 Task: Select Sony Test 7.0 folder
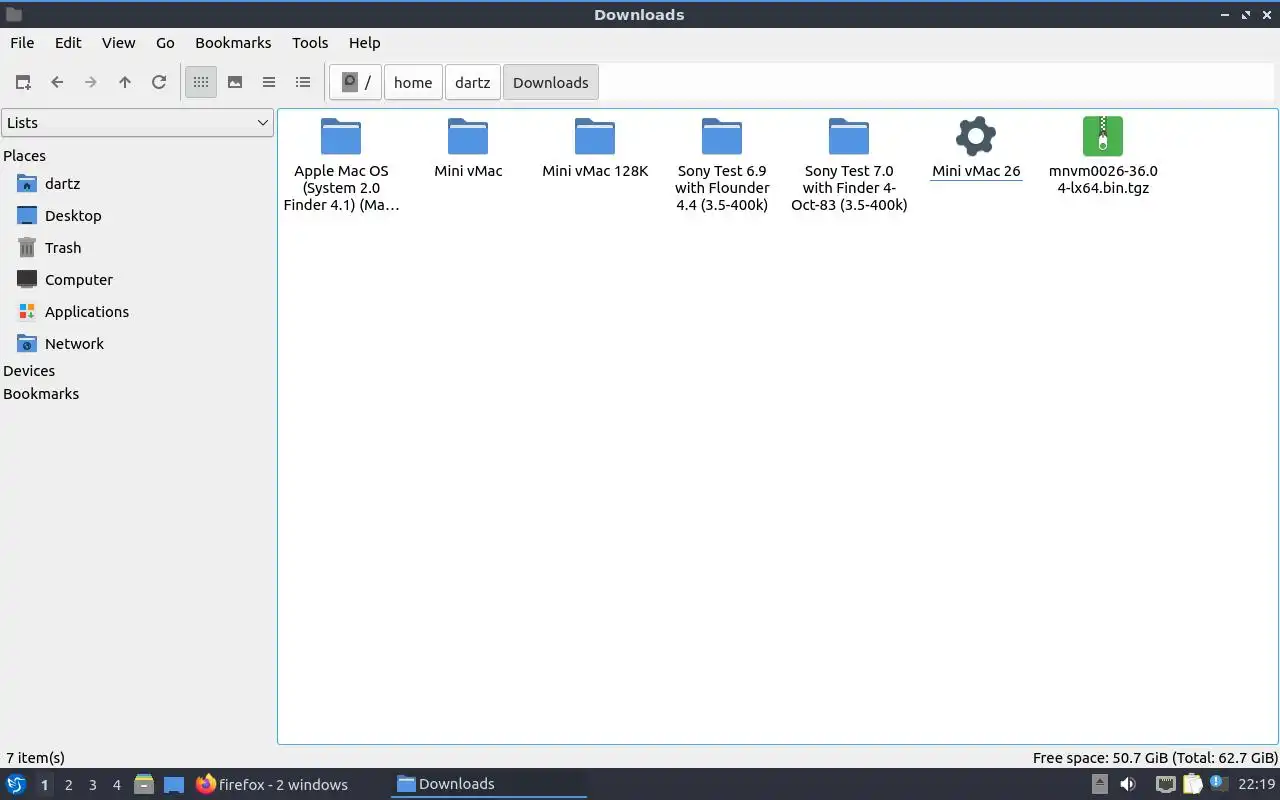(x=849, y=164)
